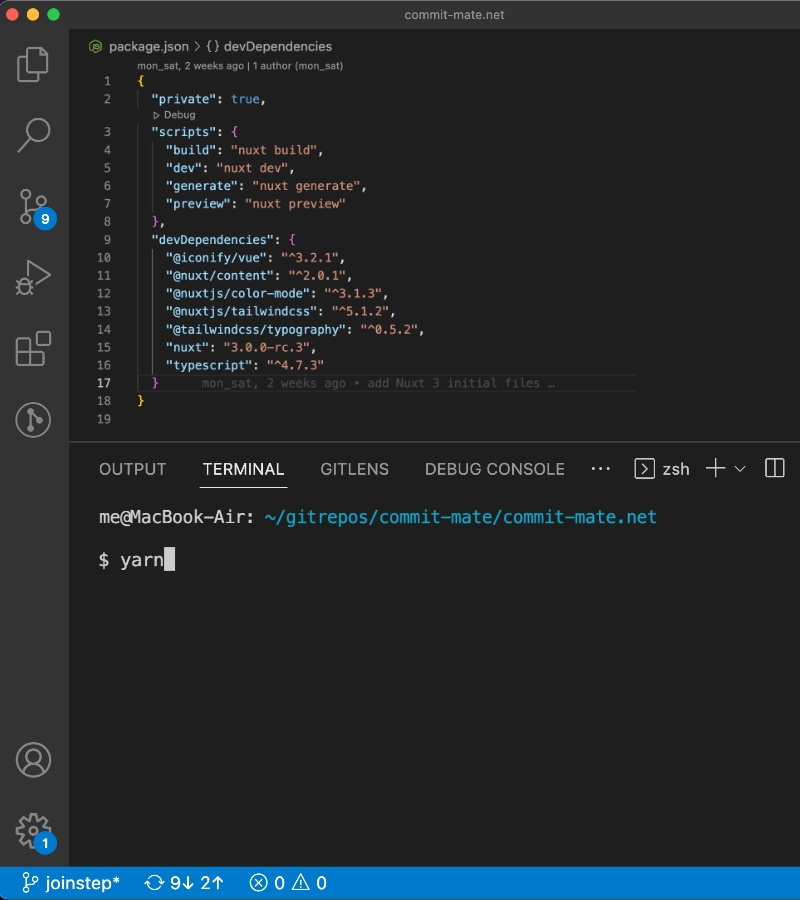Open Run and Debug view
This screenshot has width=800, height=900.
(33, 277)
